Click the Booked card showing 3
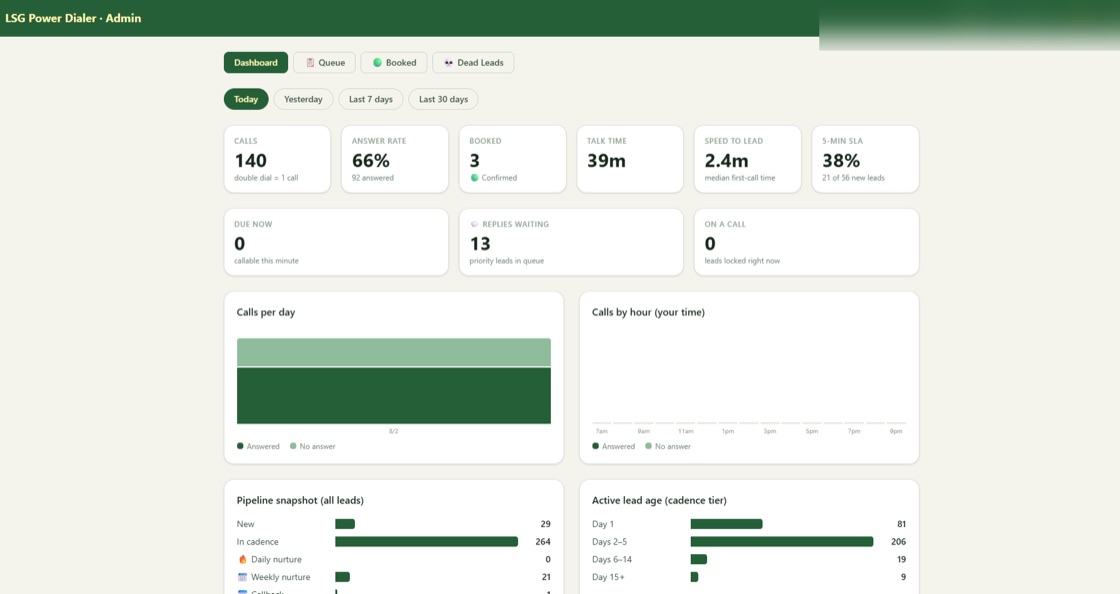1120x594 pixels. point(512,159)
